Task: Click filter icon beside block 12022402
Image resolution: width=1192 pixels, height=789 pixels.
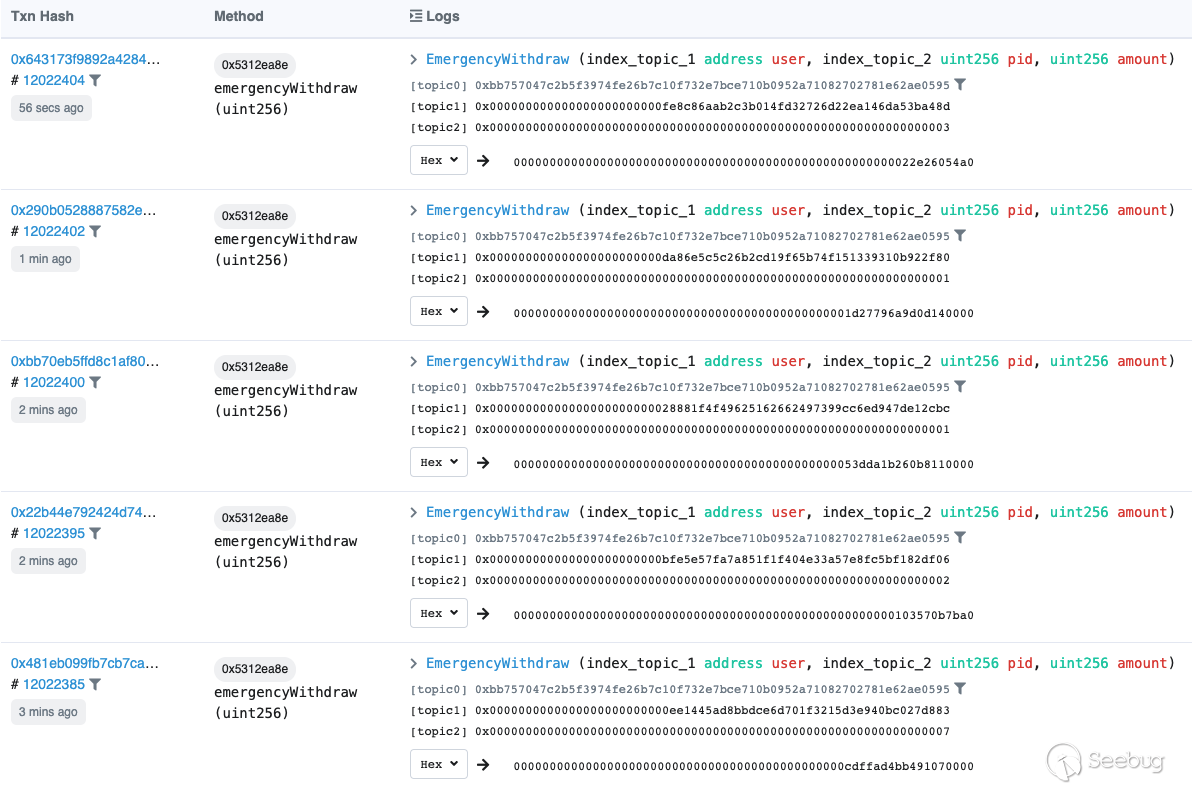Action: click(x=96, y=231)
